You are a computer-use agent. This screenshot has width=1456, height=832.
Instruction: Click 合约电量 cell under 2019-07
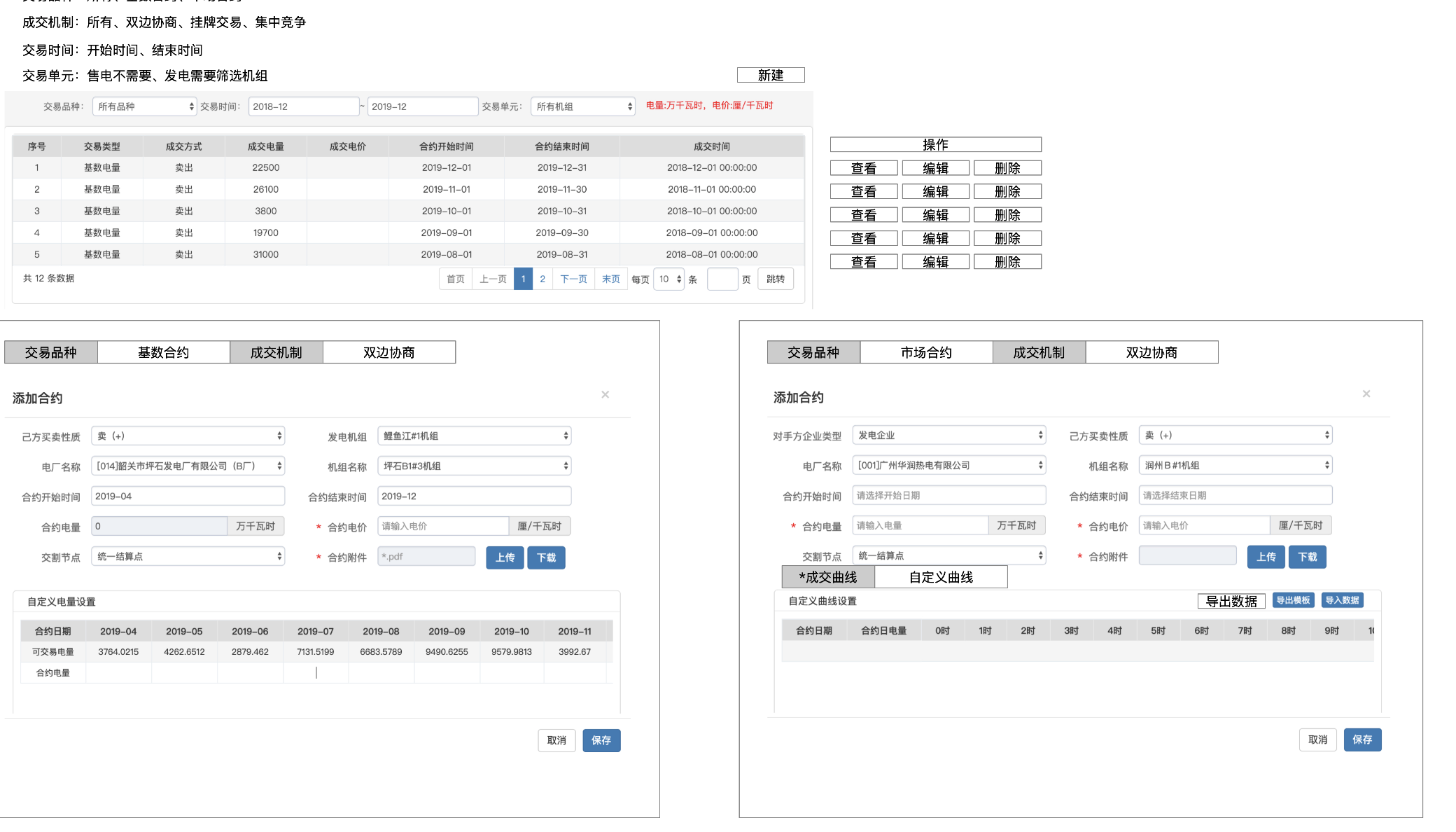click(316, 672)
